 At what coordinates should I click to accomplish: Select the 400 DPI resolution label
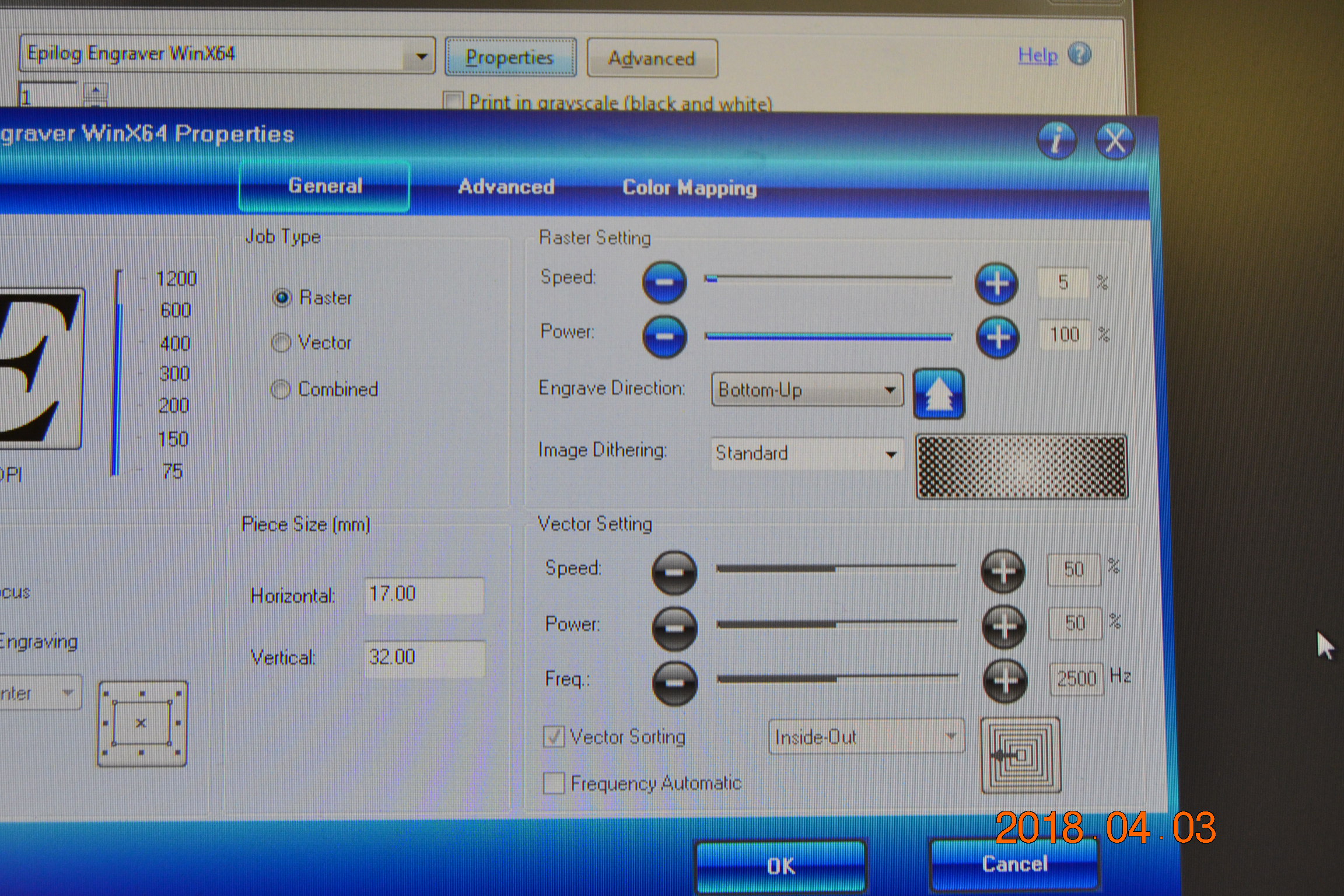point(175,344)
